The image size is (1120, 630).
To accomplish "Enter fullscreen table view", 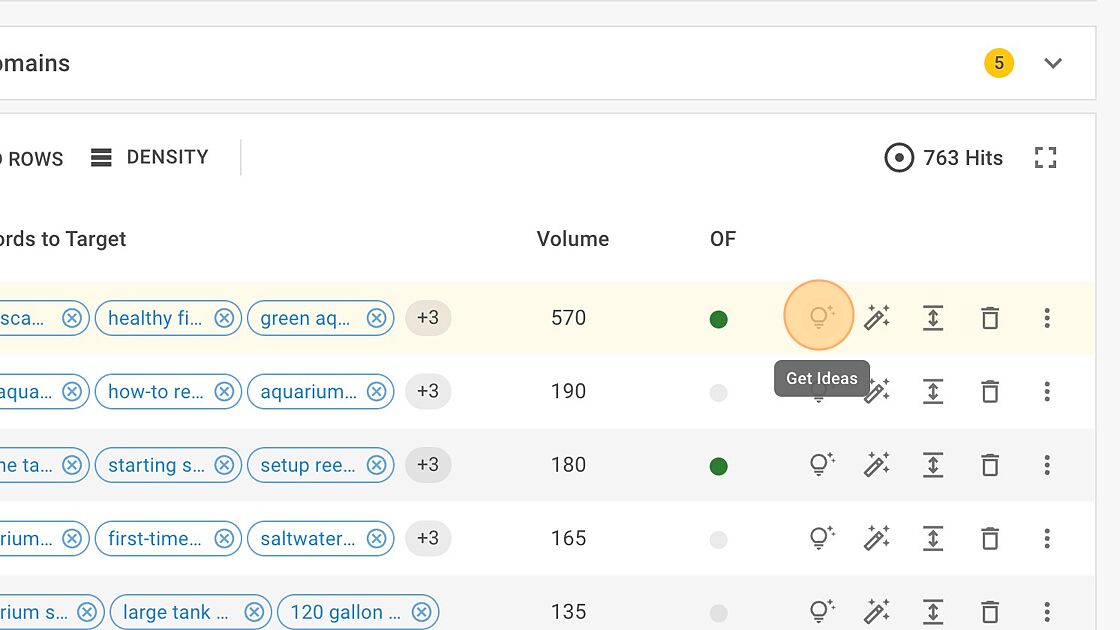I will tap(1046, 158).
